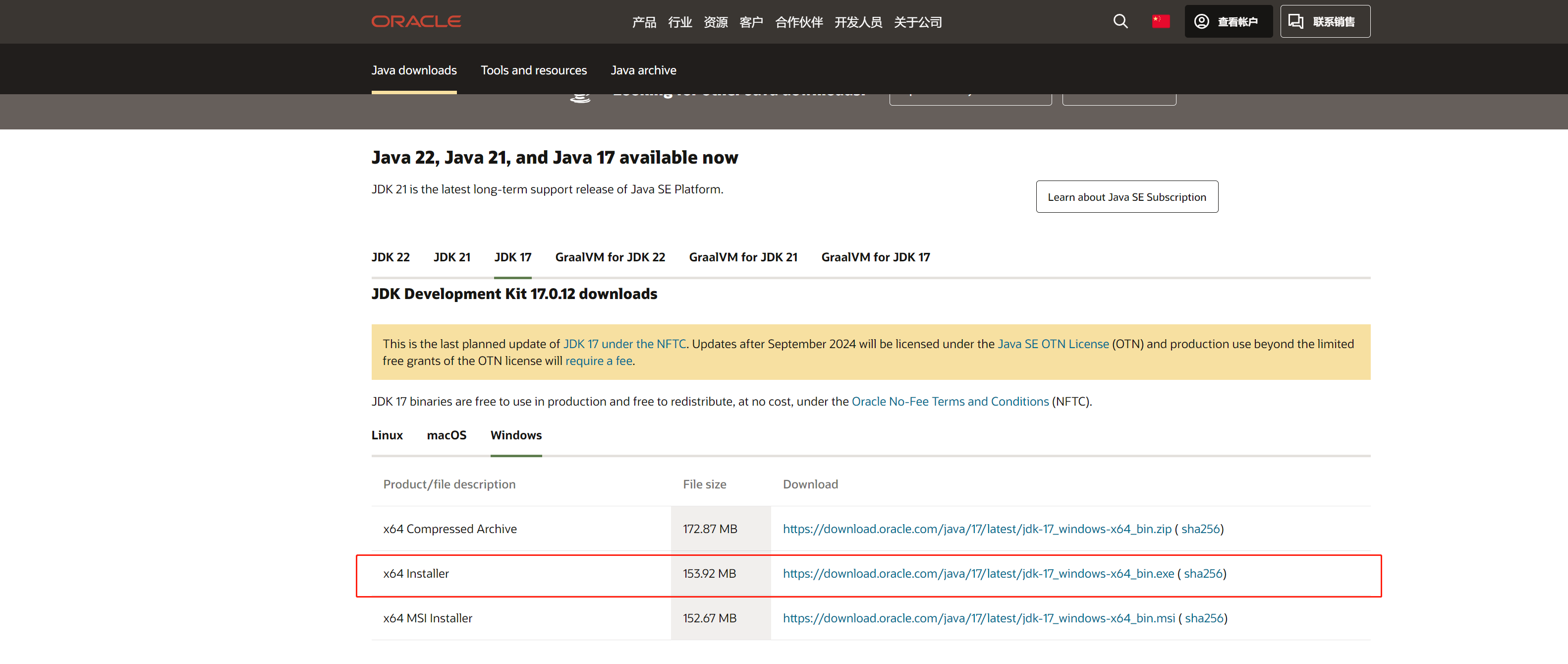Switch to the JDK 17 tab

pos(512,257)
